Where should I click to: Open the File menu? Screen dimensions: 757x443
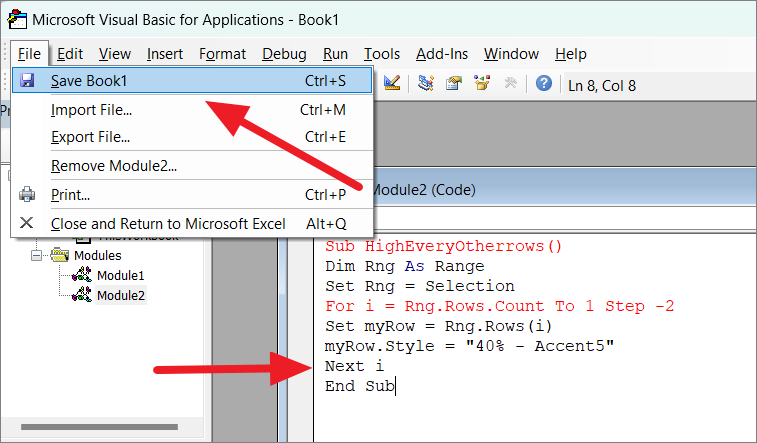[29, 54]
